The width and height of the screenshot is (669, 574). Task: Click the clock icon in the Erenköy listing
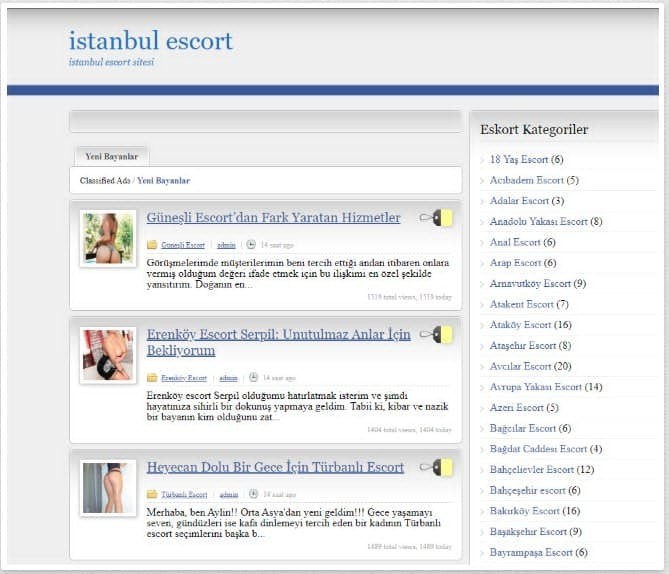point(253,377)
